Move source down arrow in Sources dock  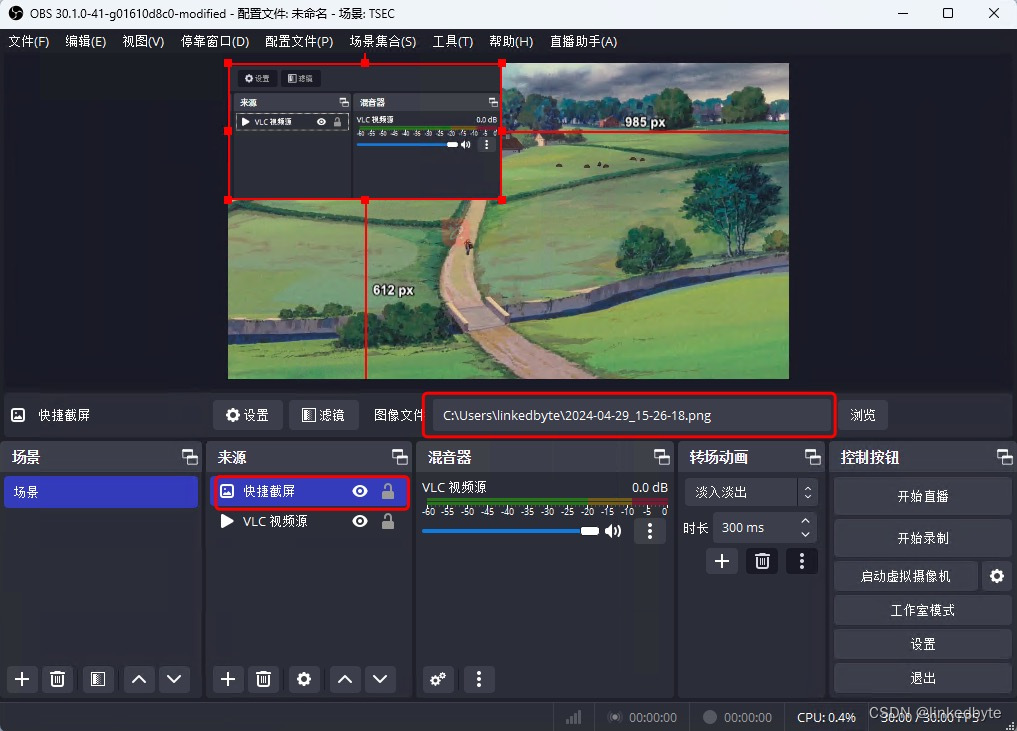tap(380, 679)
